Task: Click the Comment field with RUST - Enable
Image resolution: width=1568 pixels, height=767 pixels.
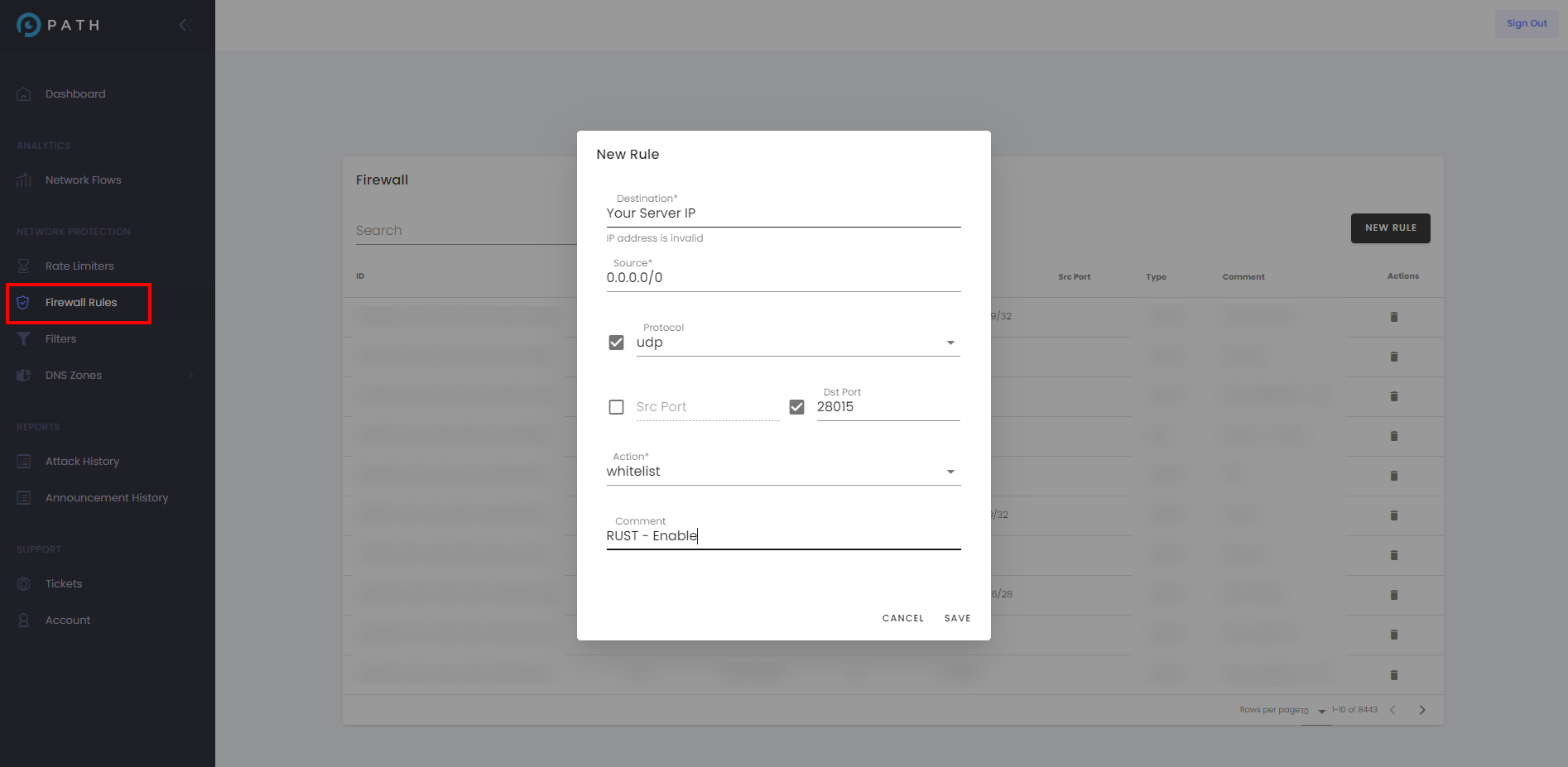Action: [x=783, y=536]
